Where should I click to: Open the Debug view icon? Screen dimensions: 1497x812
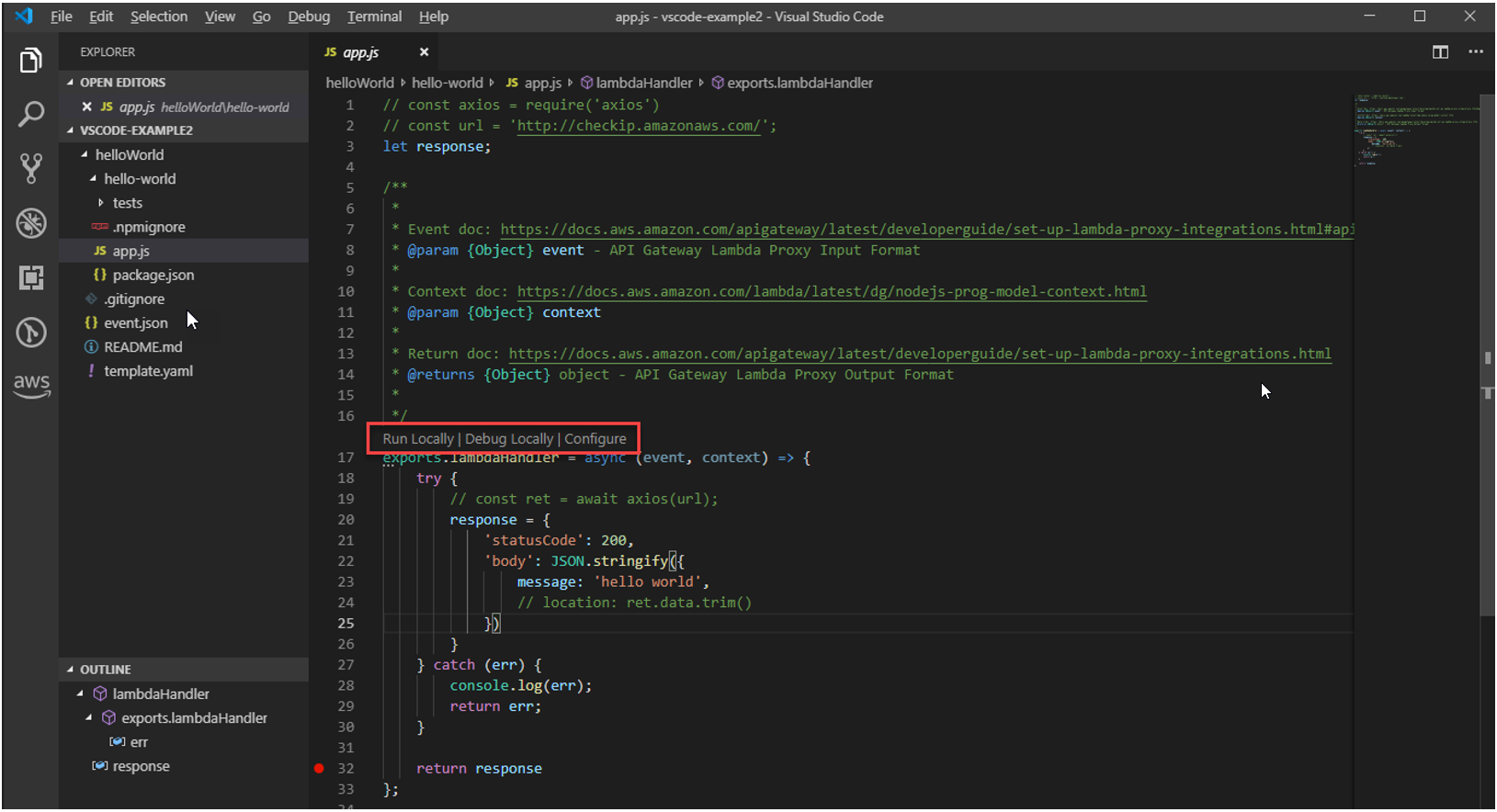30,223
